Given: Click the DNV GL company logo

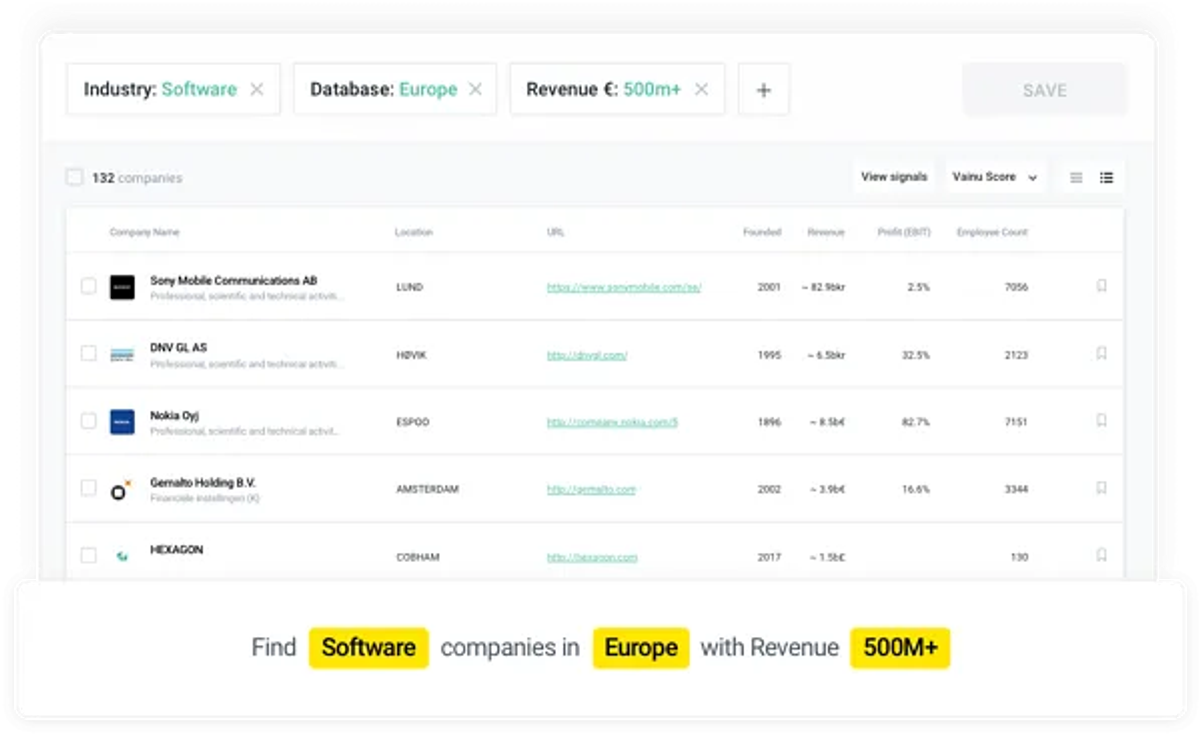Looking at the screenshot, I should point(122,354).
